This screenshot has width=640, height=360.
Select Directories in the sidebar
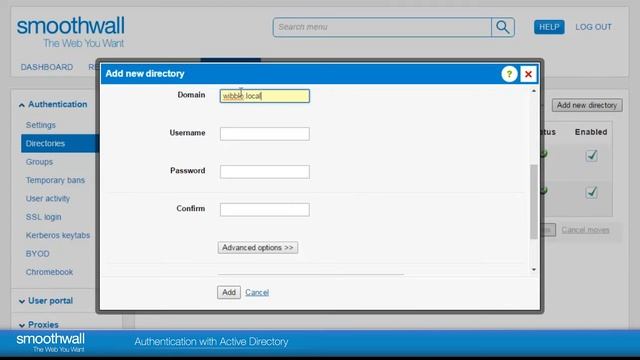coord(60,144)
